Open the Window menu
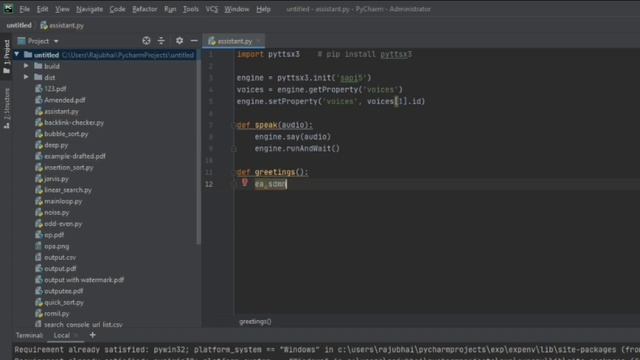The width and height of the screenshot is (640, 360). tap(236, 9)
